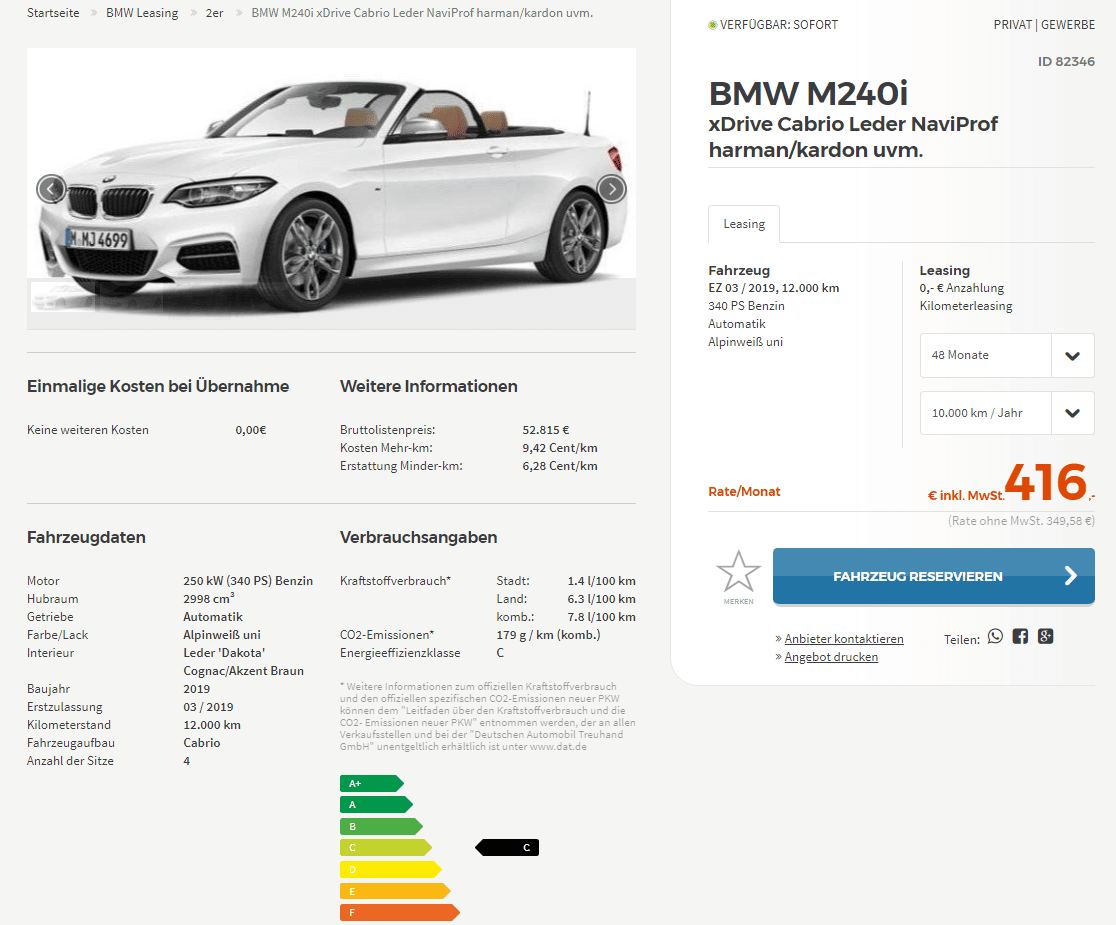This screenshot has width=1116, height=925.
Task: Click the 'Keine weiteren Kosten' row label
Action: pos(88,430)
